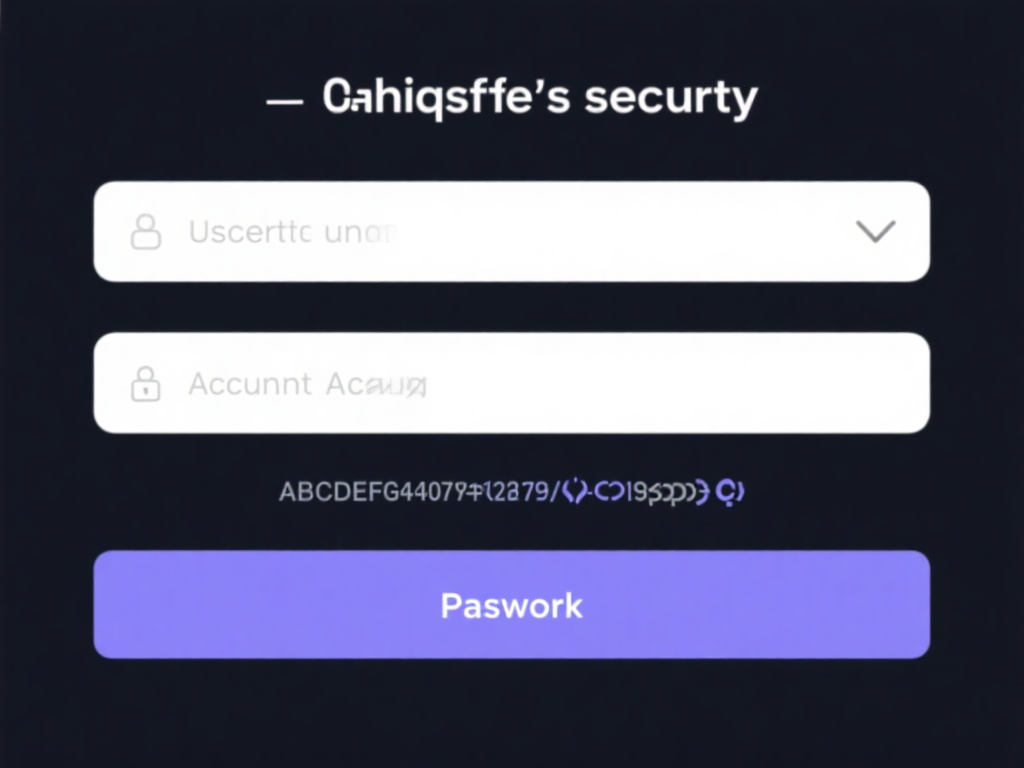Click the garbled glyphs after "Accunnt Aca"
This screenshot has width=1024, height=768.
pos(398,385)
